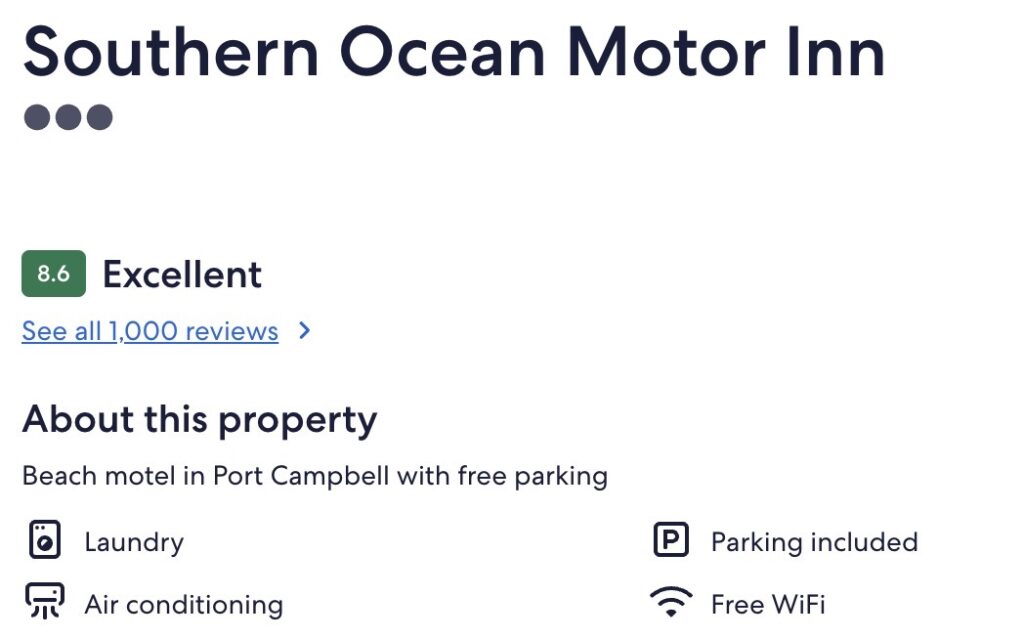Click the 'About this property' heading
Viewport: 1024px width, 639px height.
coord(199,419)
